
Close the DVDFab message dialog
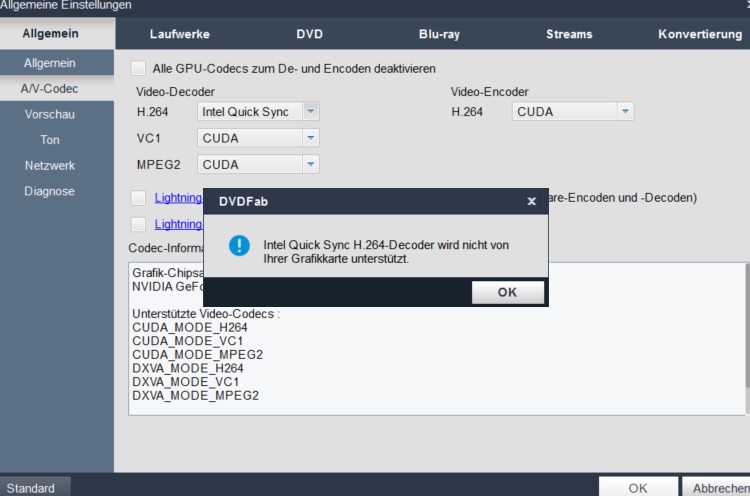pyautogui.click(x=531, y=201)
